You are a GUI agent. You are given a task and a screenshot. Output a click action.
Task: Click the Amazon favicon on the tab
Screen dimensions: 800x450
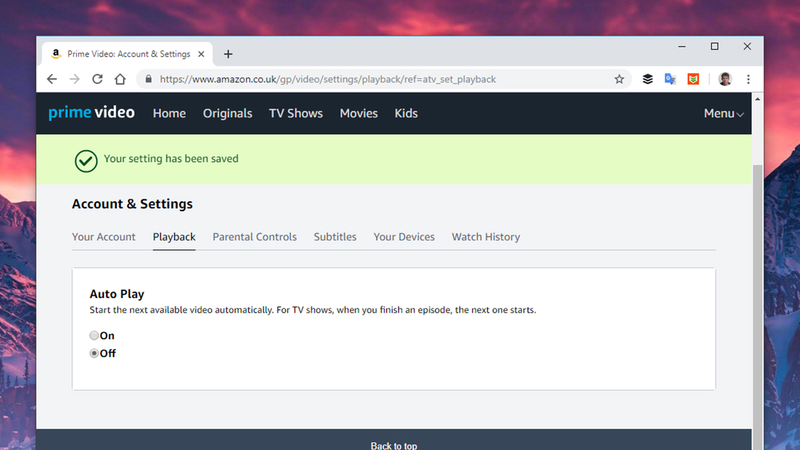56,54
